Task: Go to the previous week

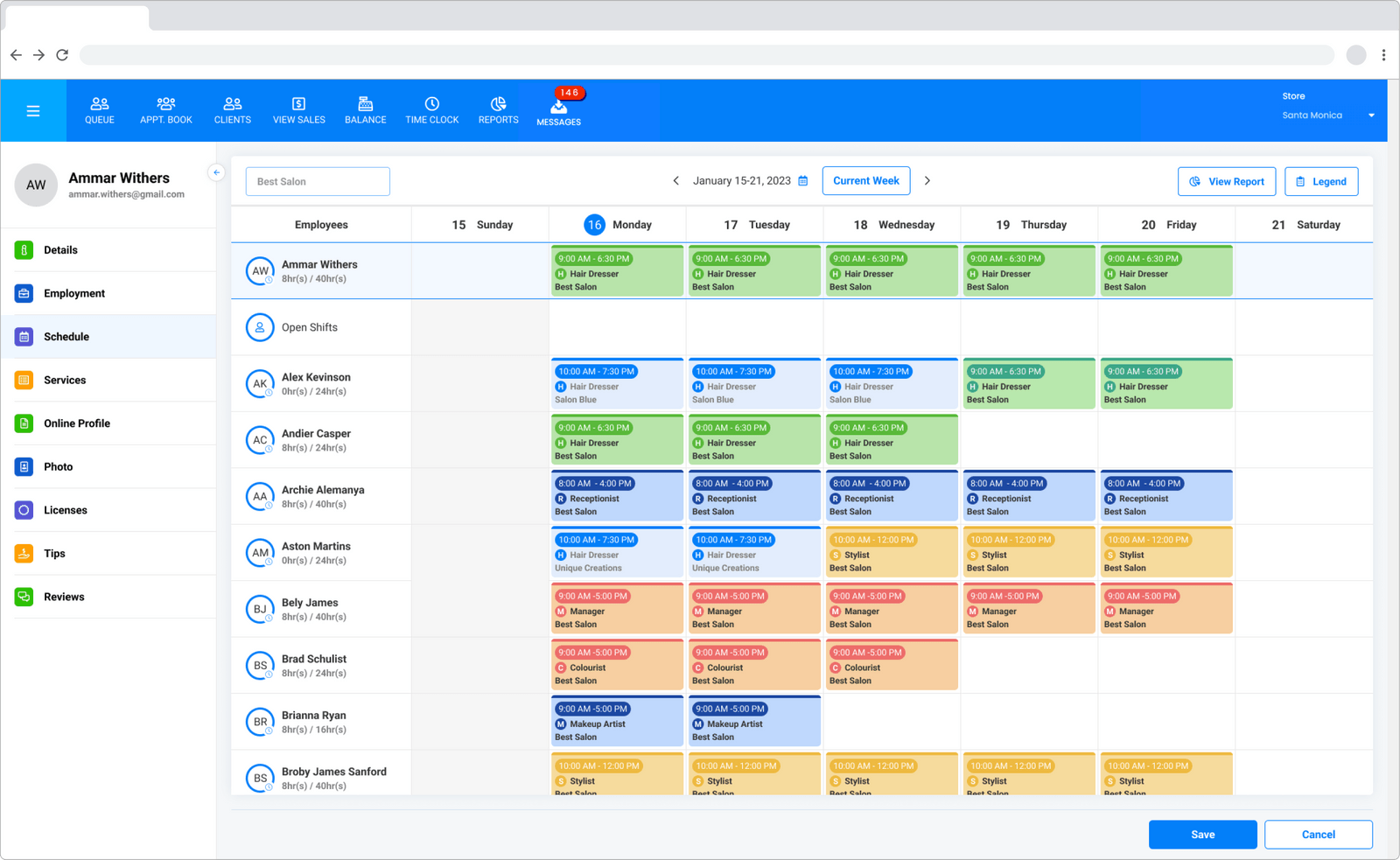Action: tap(676, 180)
